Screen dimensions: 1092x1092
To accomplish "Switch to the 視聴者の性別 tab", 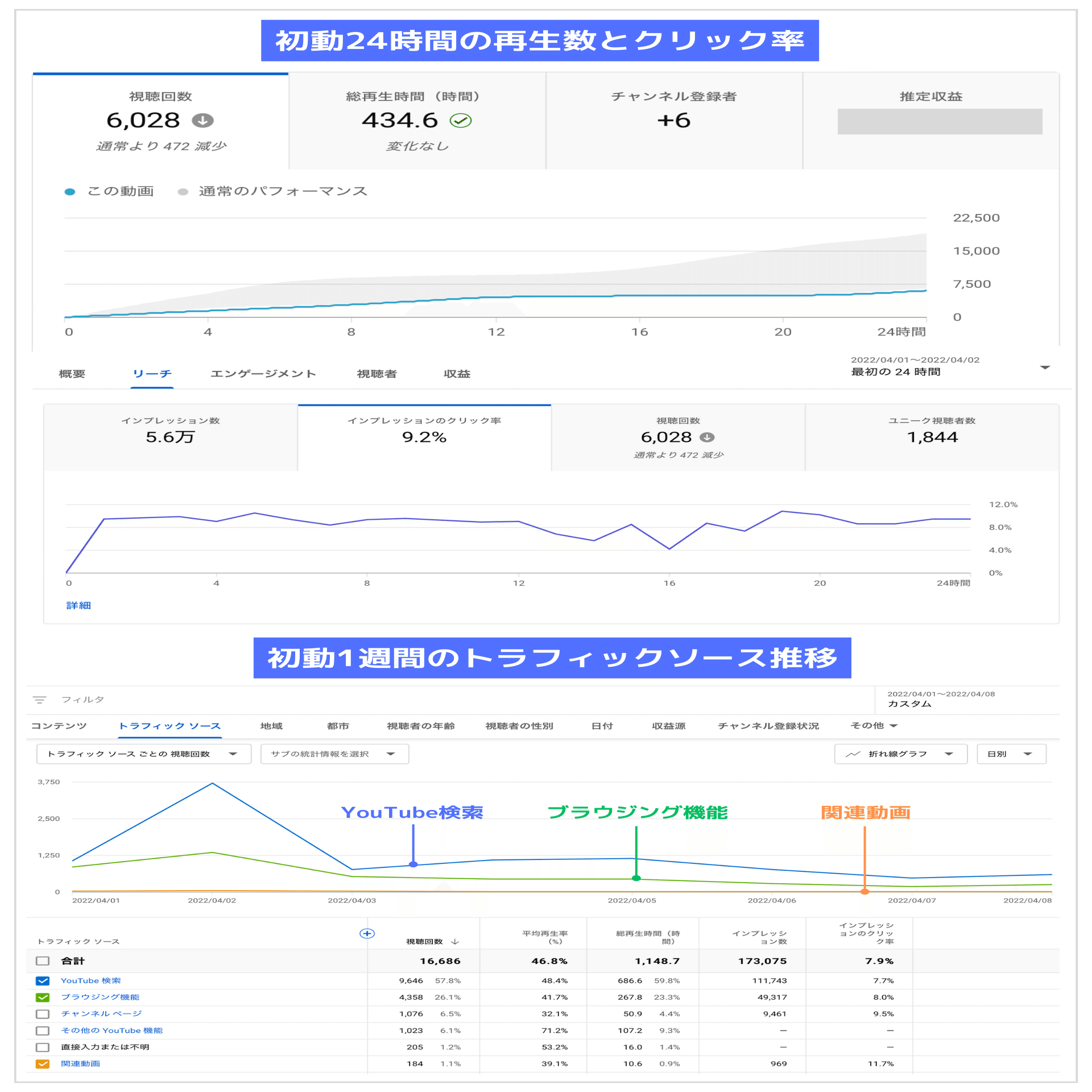I will (x=519, y=726).
